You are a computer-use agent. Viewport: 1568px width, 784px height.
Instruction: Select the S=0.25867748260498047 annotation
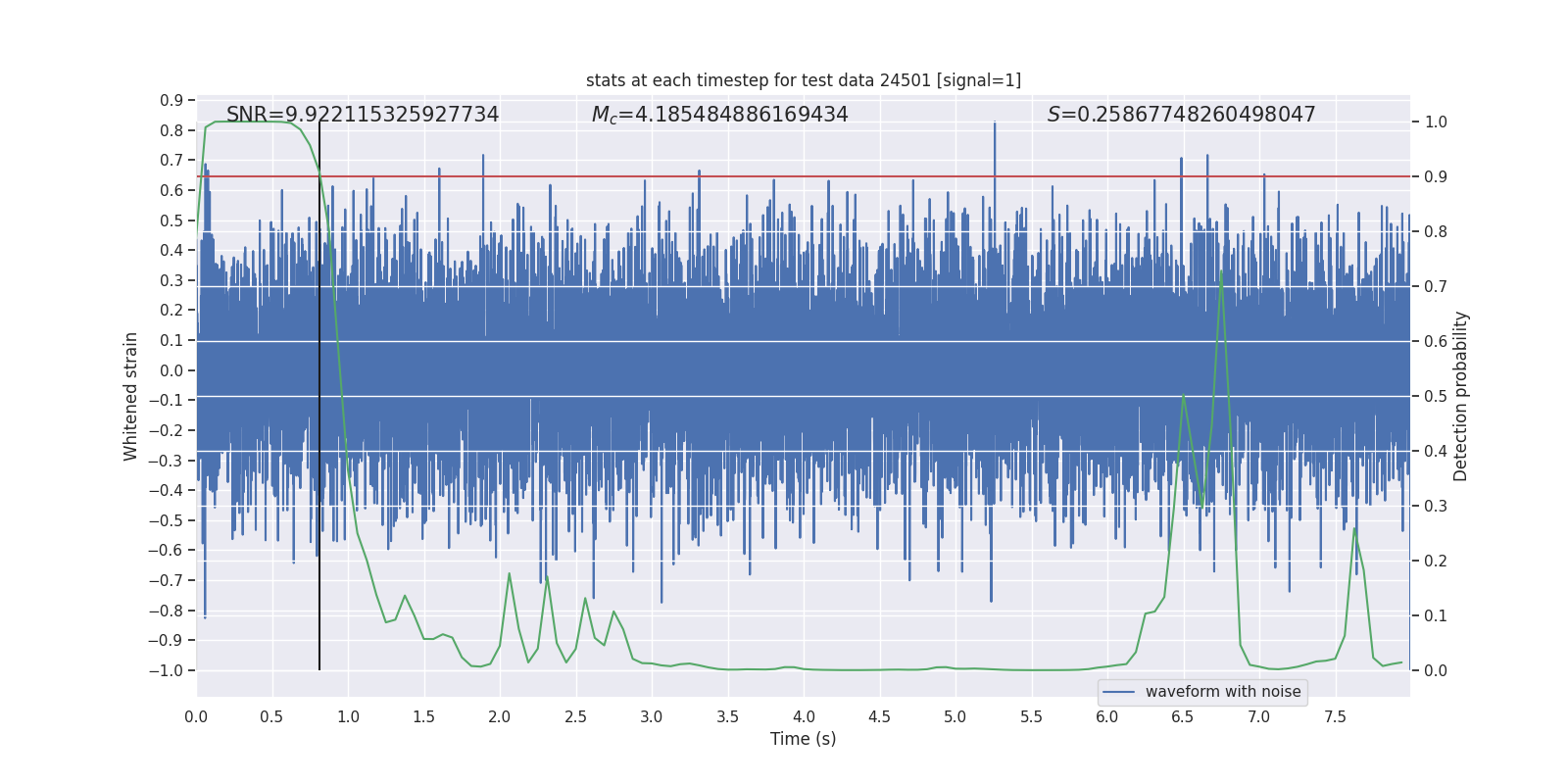pyautogui.click(x=1182, y=115)
